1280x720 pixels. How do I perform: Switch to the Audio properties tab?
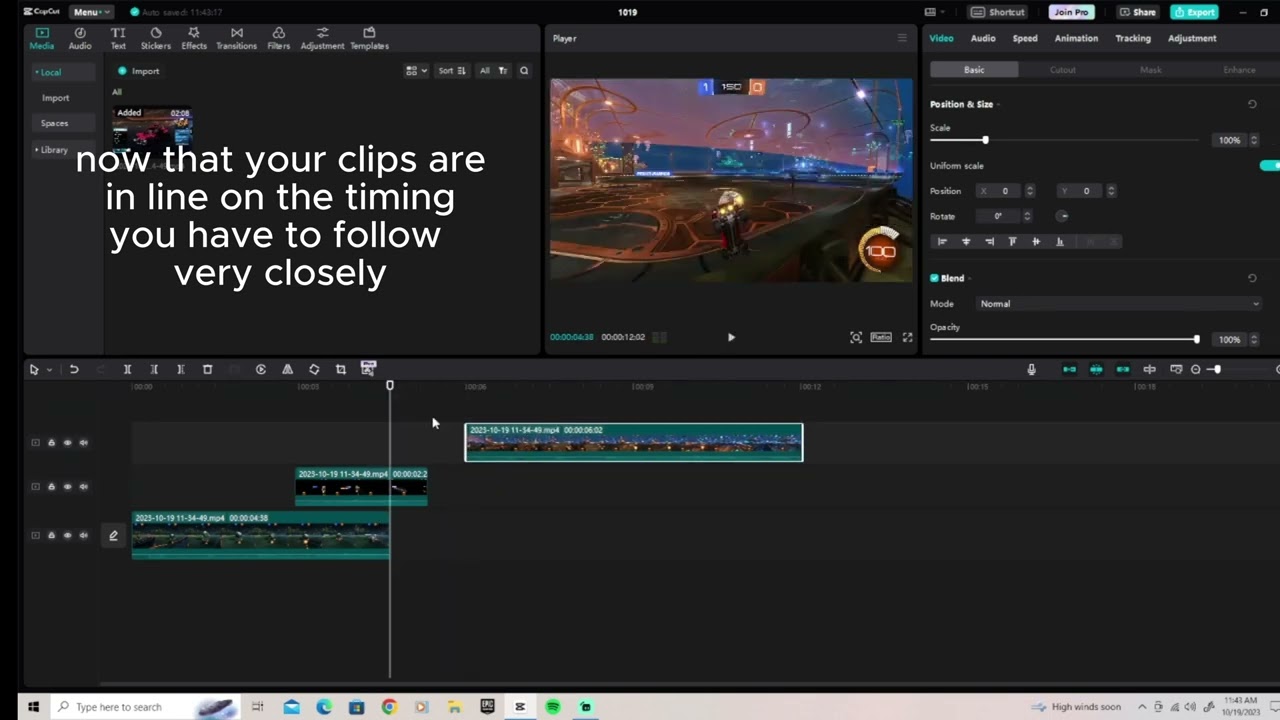tap(983, 38)
